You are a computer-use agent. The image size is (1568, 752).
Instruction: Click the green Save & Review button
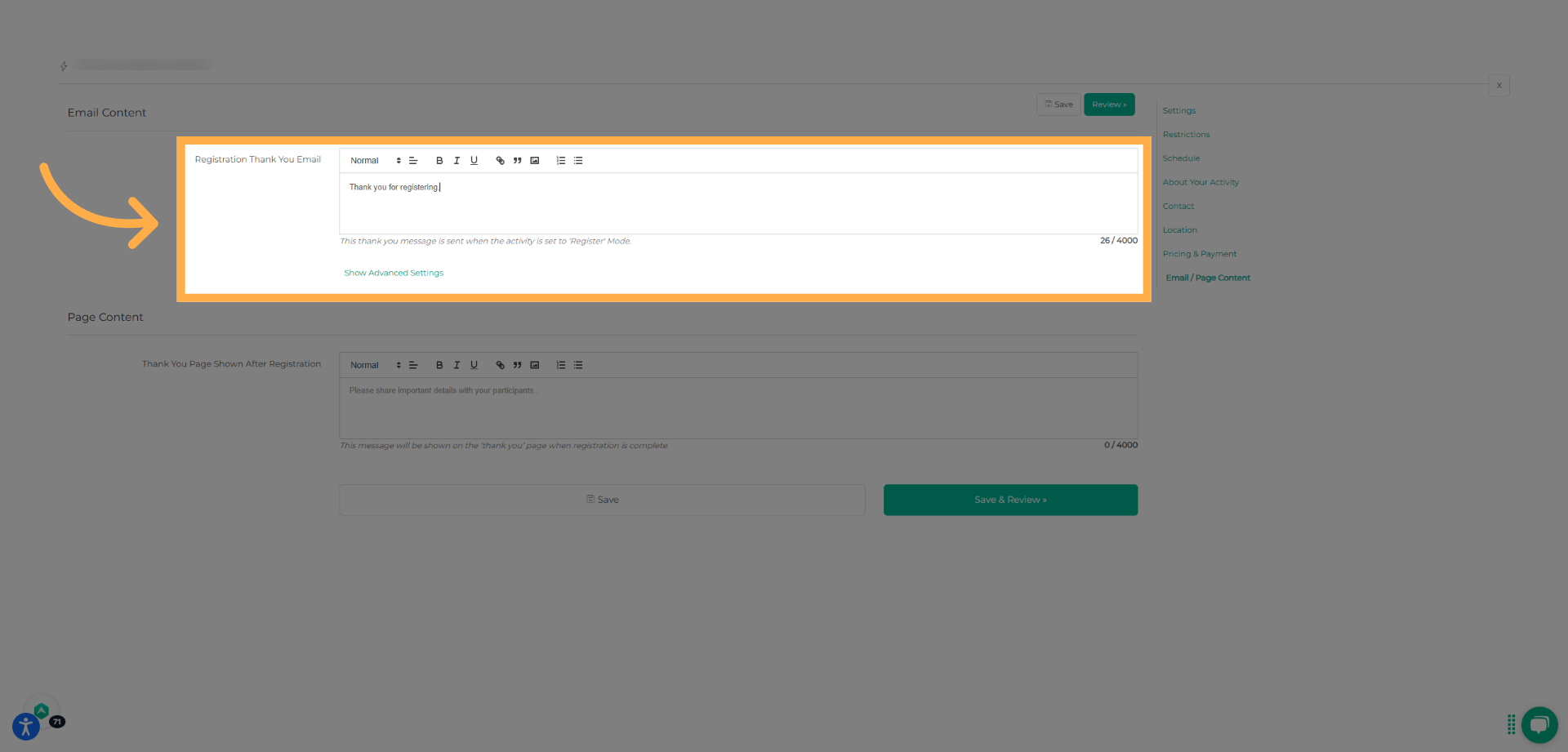coord(1010,500)
